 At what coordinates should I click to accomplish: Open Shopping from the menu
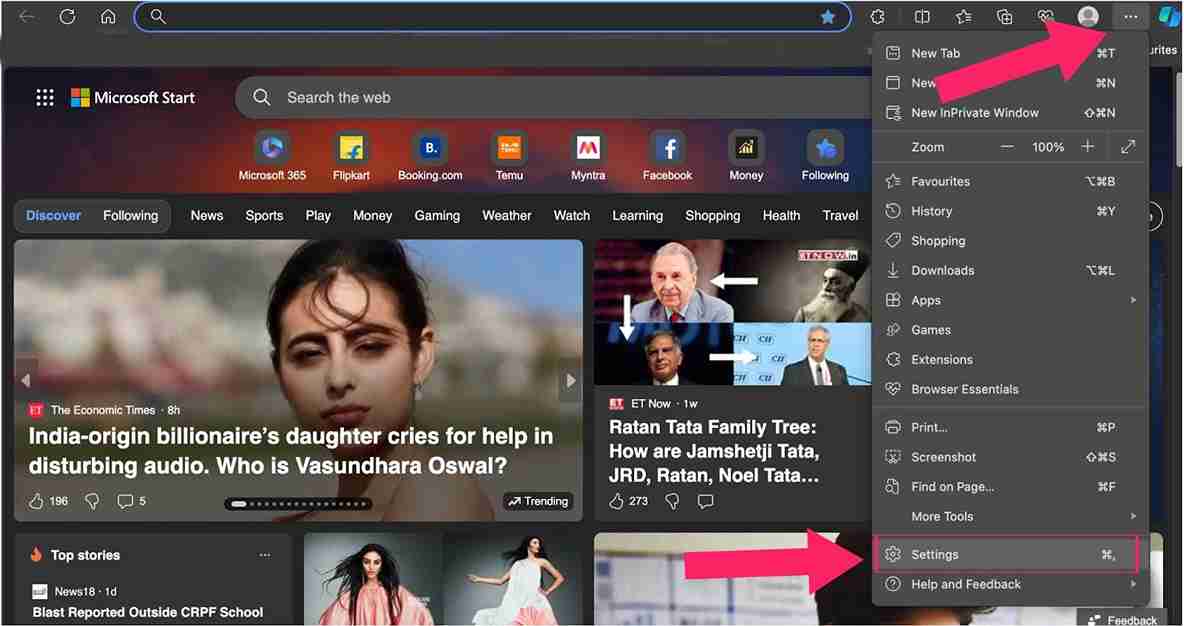click(x=1010, y=240)
